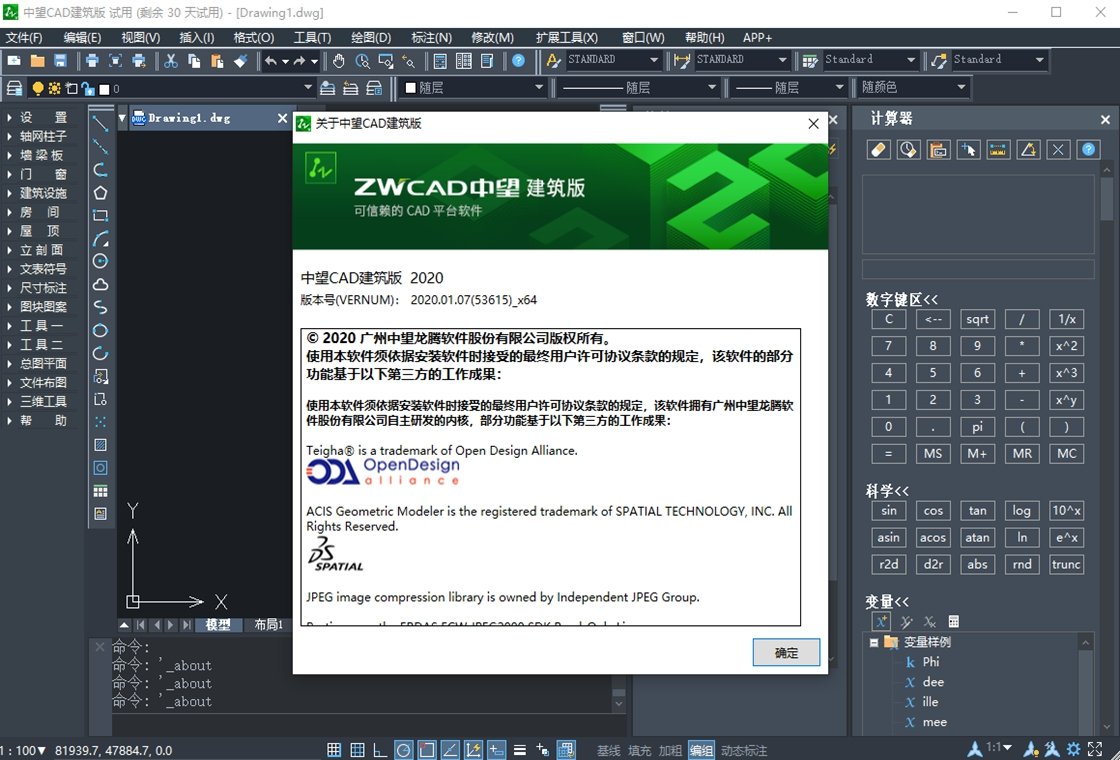Open the text style STANDARD dropdown
This screenshot has width=1120, height=760.
click(614, 60)
